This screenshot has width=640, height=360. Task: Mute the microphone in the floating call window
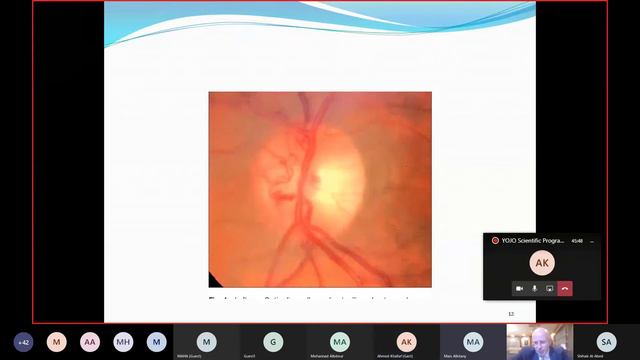tap(534, 289)
